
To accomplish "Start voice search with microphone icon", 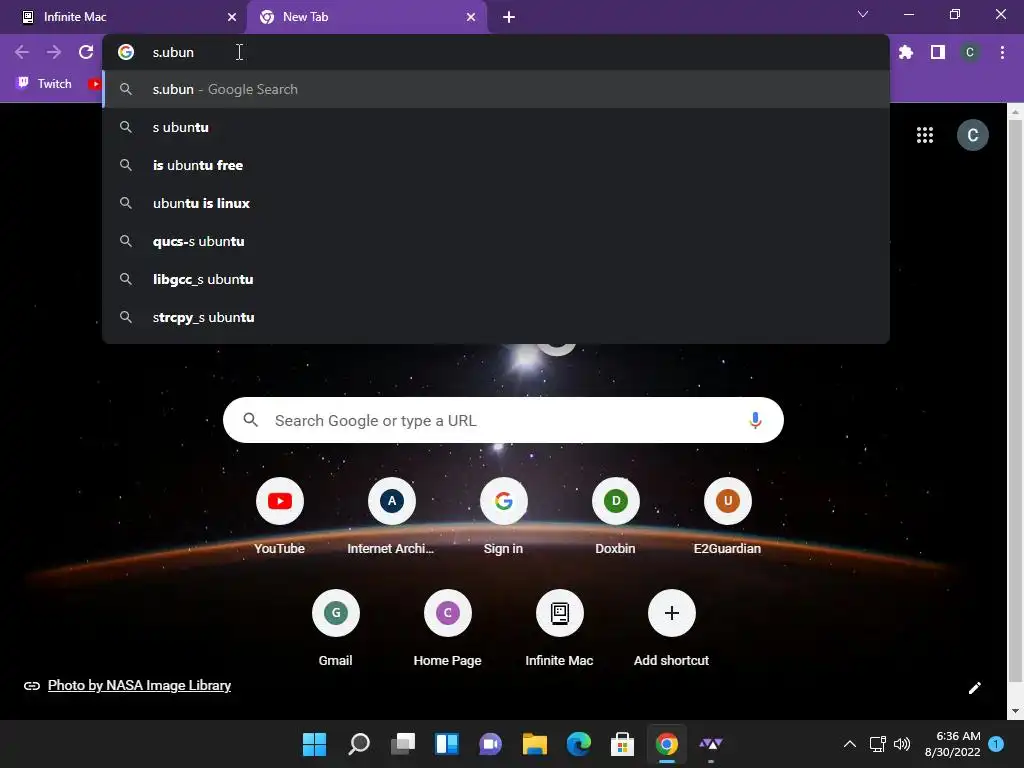I will (755, 420).
